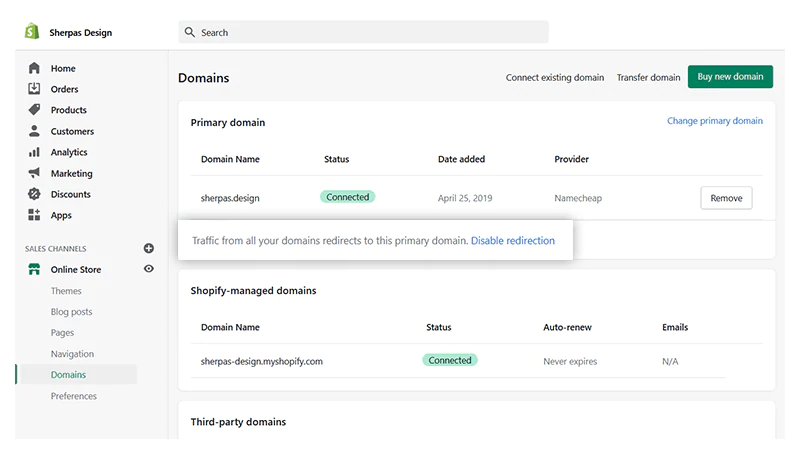
Task: Click the Marketing megaphone icon
Action: point(34,173)
